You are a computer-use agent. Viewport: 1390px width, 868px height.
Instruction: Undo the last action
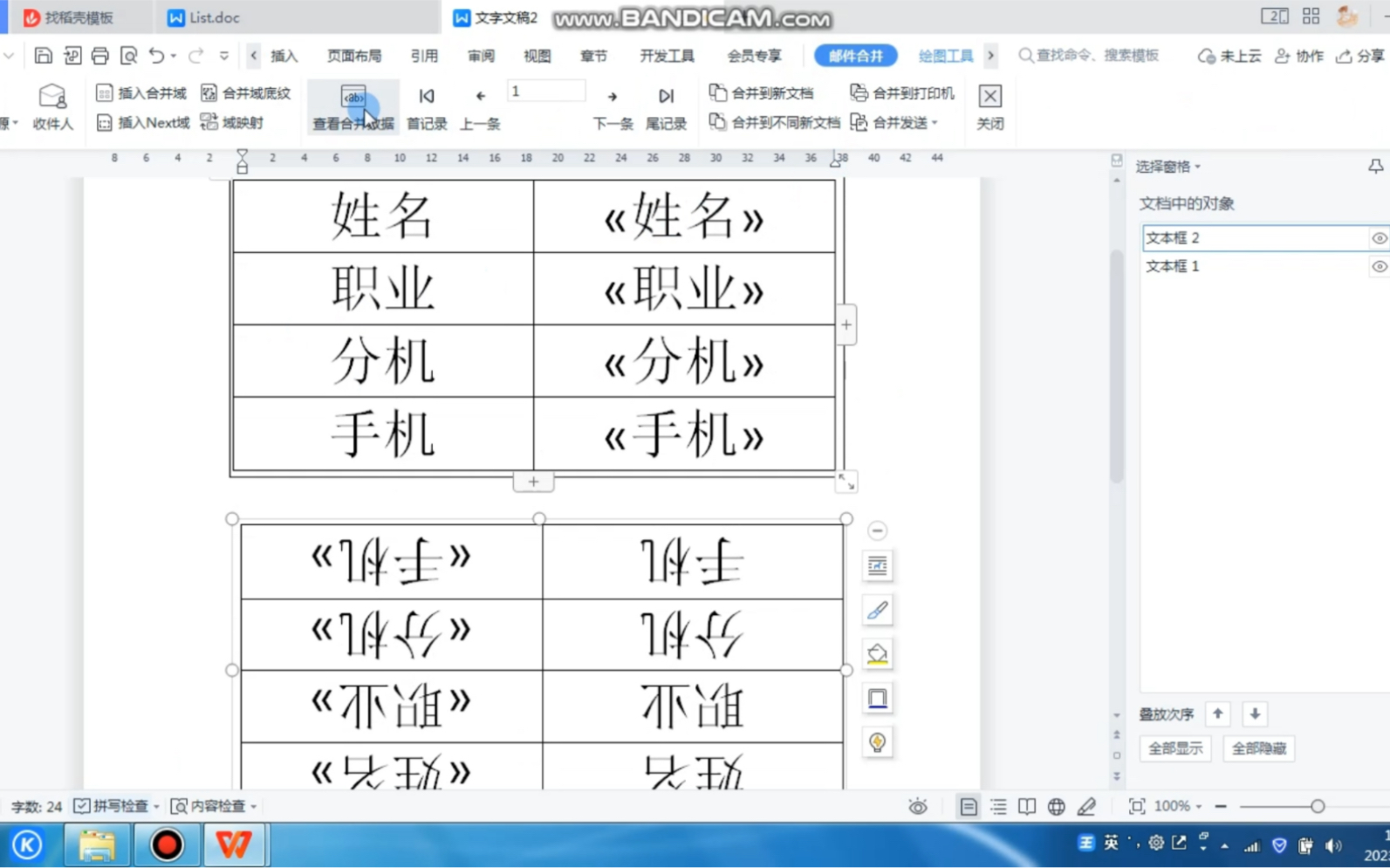[x=156, y=56]
